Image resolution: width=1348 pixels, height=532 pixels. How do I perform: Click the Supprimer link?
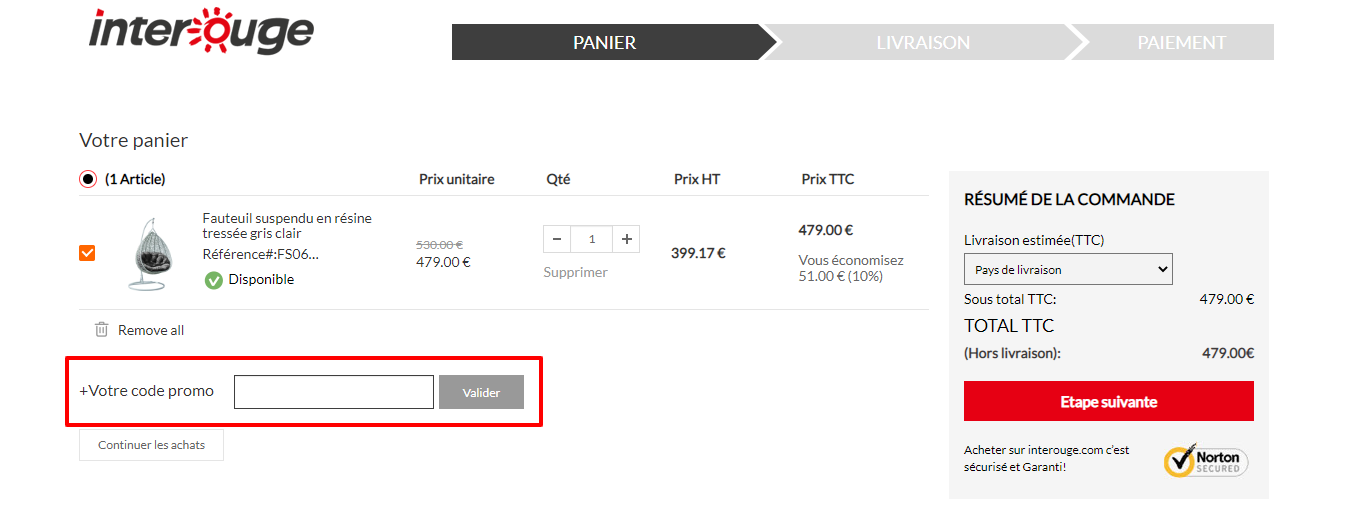click(575, 272)
